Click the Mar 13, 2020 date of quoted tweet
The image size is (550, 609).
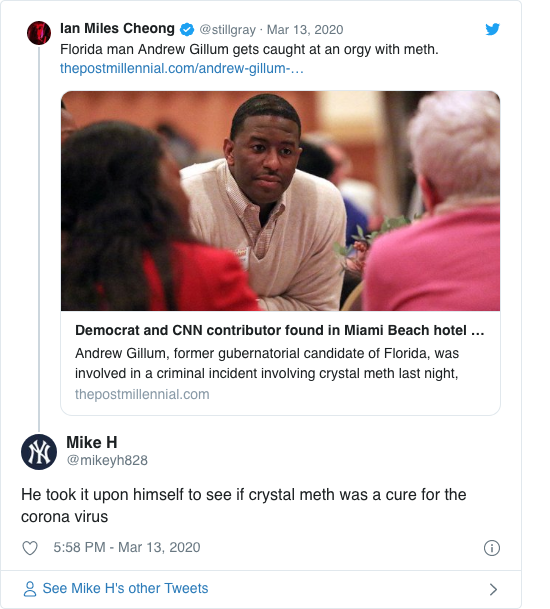[305, 30]
